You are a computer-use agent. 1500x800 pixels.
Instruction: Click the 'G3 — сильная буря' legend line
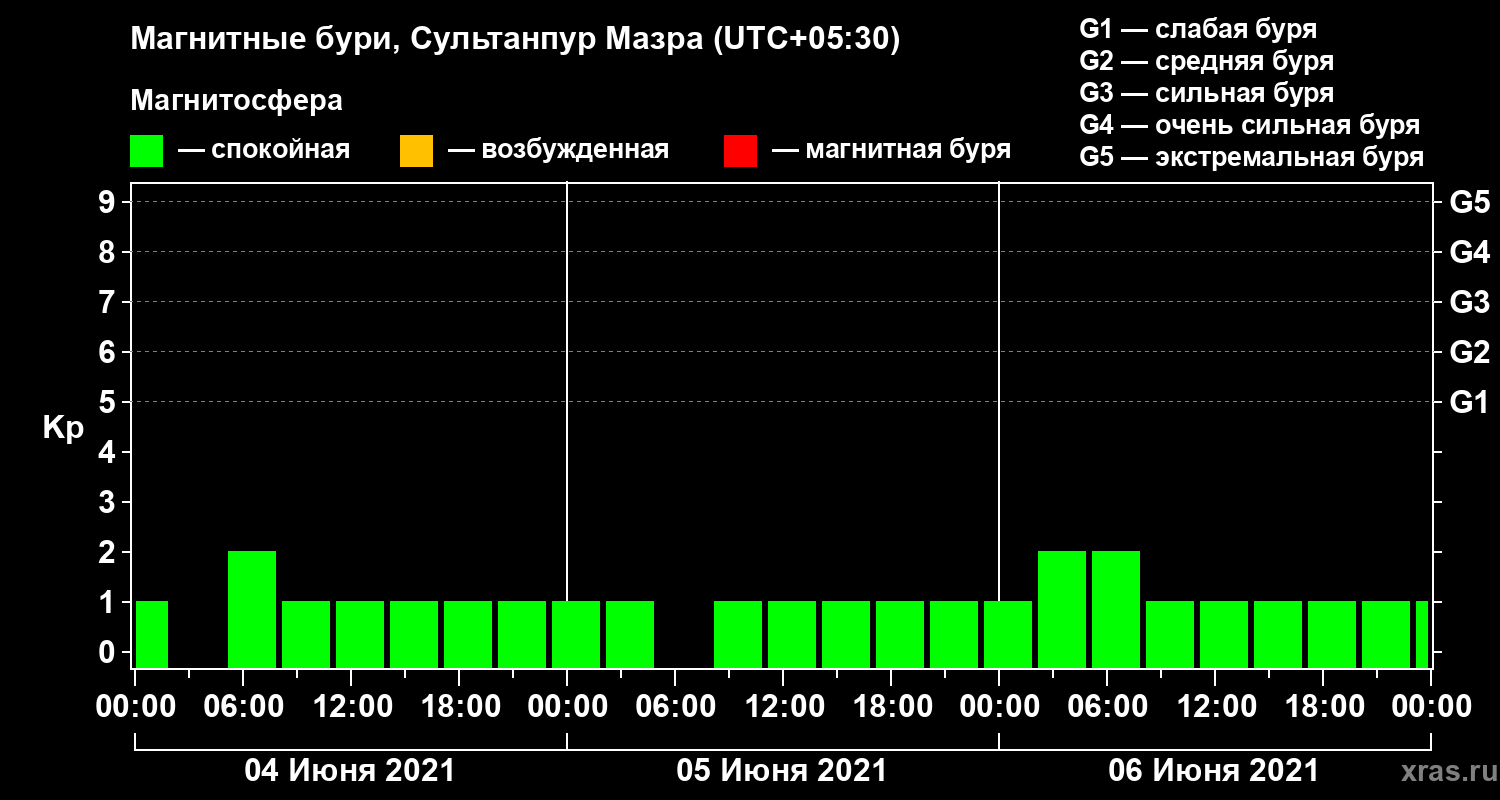[1207, 93]
